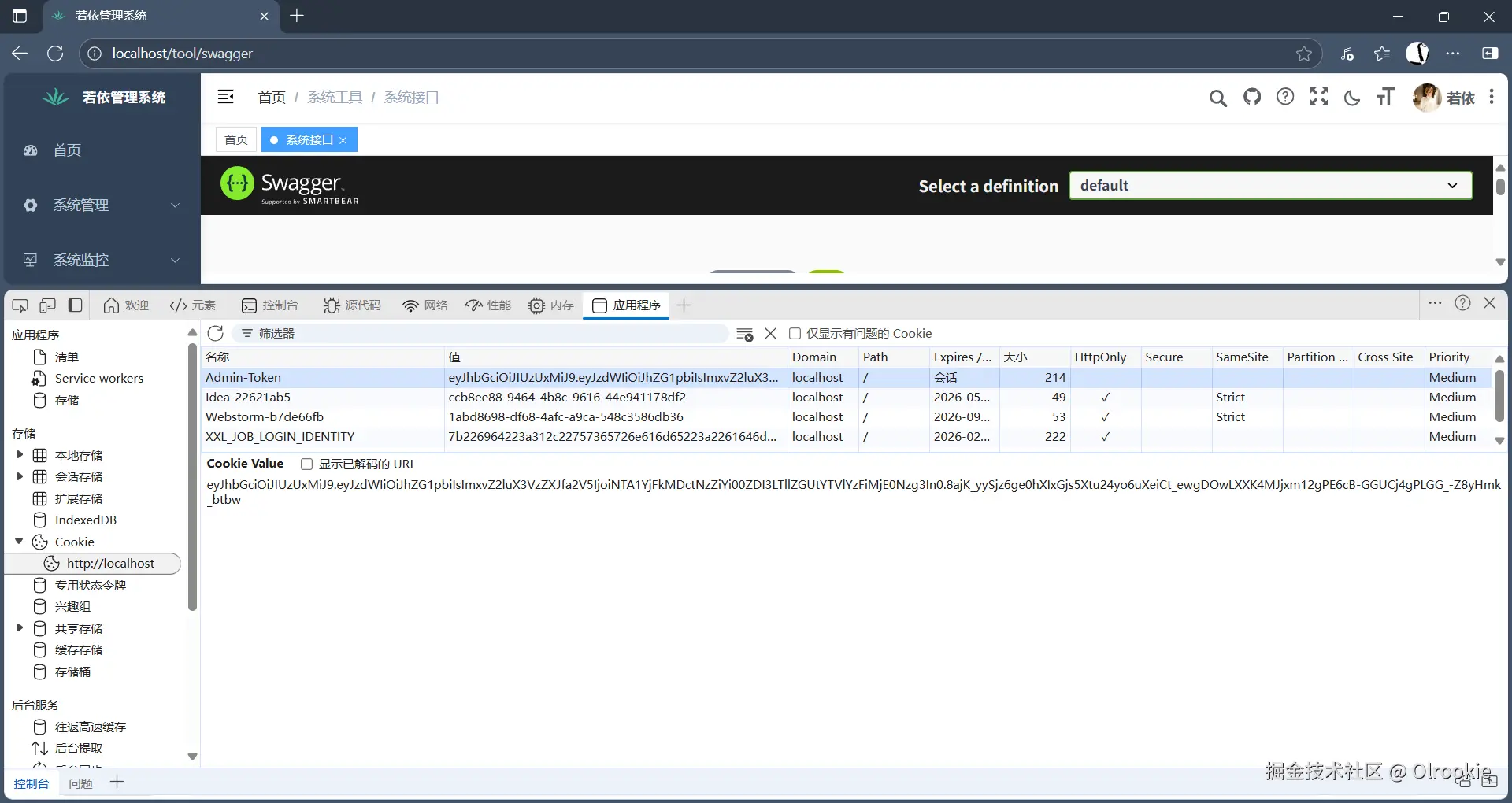Click the Swagger page vertical scrollbar
The height and width of the screenshot is (803, 1512).
tap(1500, 187)
